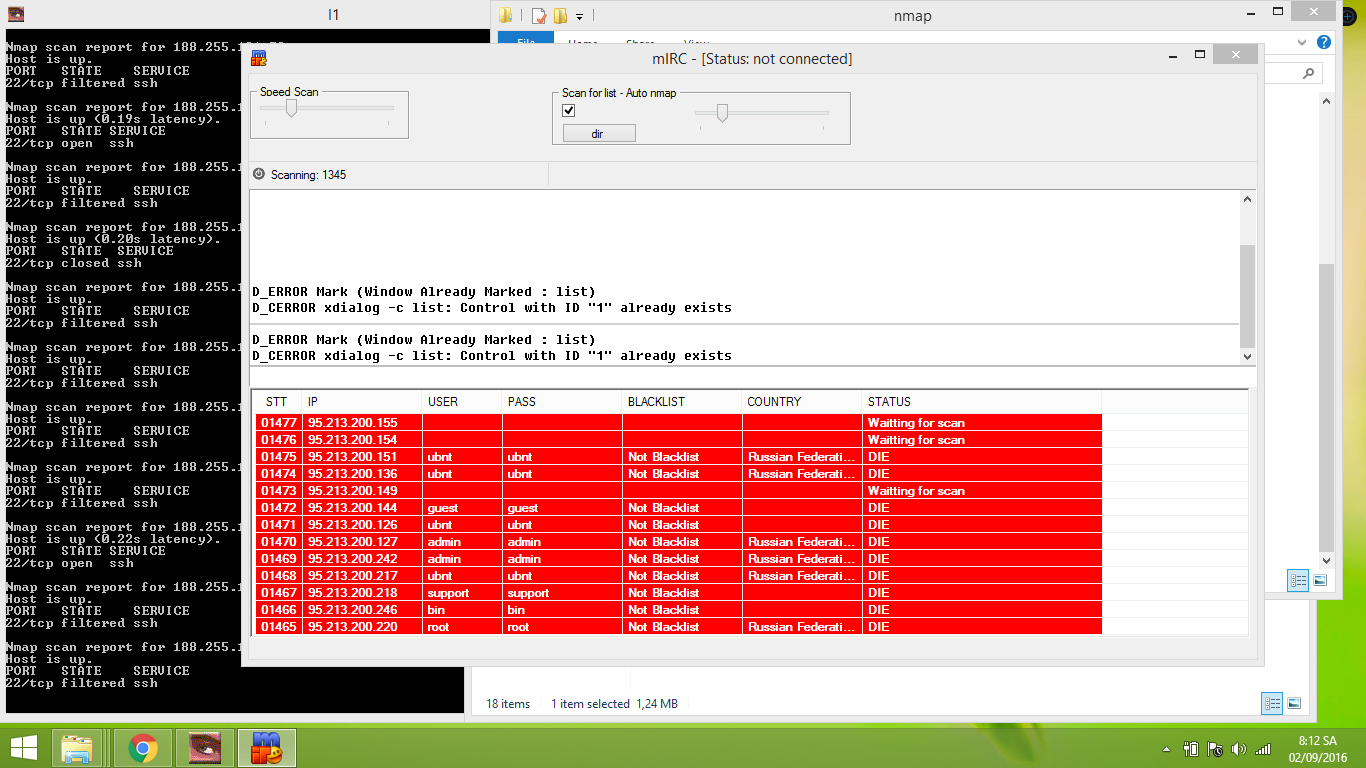
Task: Open File Explorer from the taskbar
Action: (78, 748)
